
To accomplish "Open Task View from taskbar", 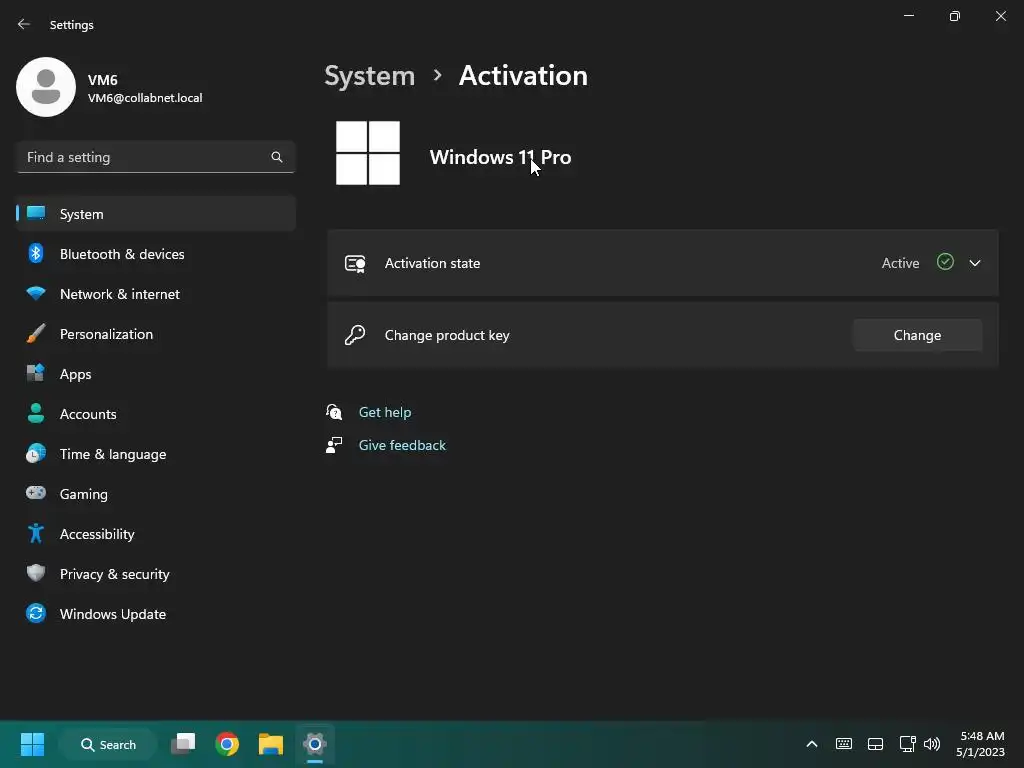I will [x=183, y=744].
